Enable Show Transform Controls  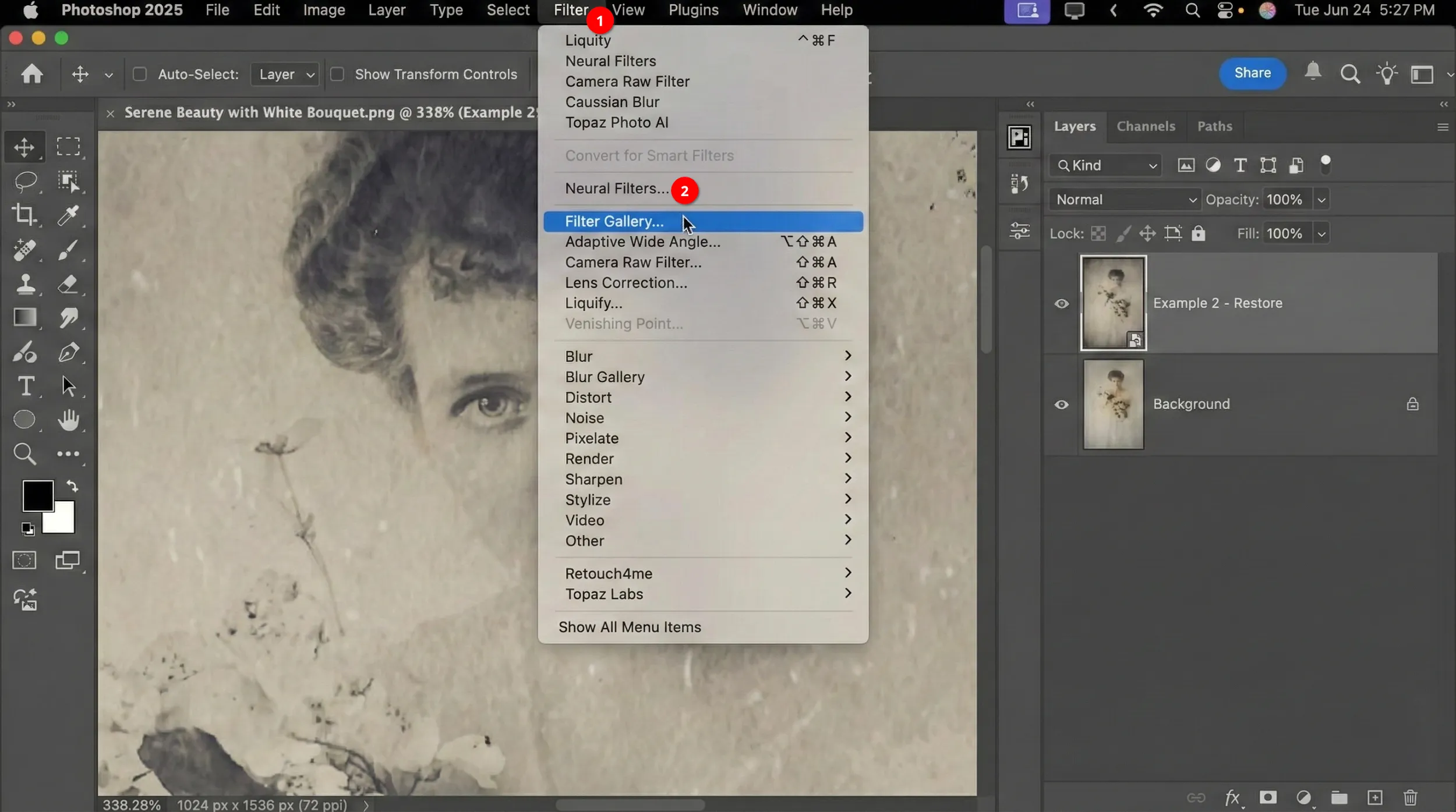click(x=337, y=74)
